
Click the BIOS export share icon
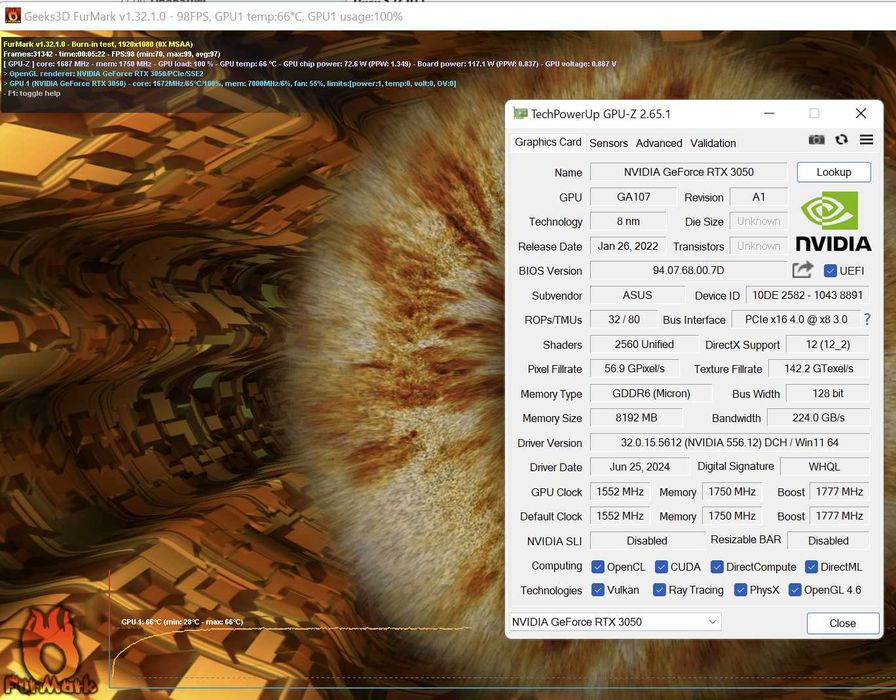pos(802,270)
